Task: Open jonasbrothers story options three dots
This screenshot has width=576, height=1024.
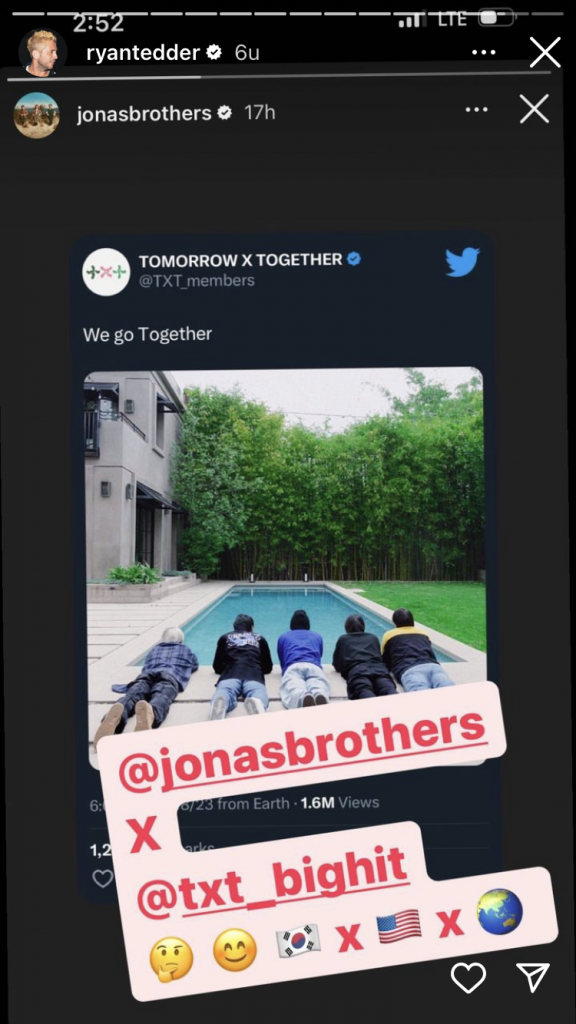Action: (477, 110)
